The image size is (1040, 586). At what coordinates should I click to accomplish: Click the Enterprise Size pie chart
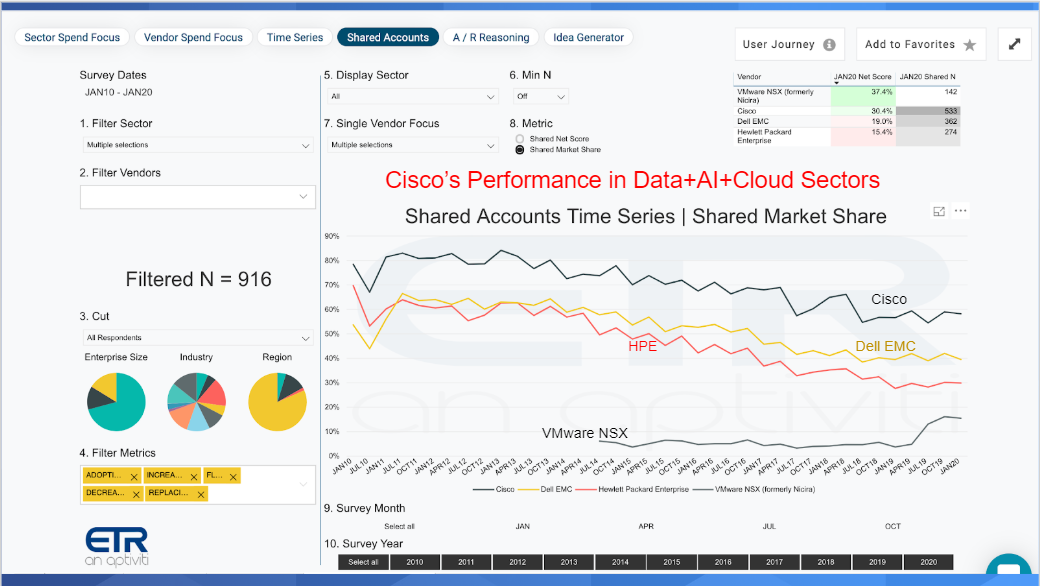[x=116, y=402]
